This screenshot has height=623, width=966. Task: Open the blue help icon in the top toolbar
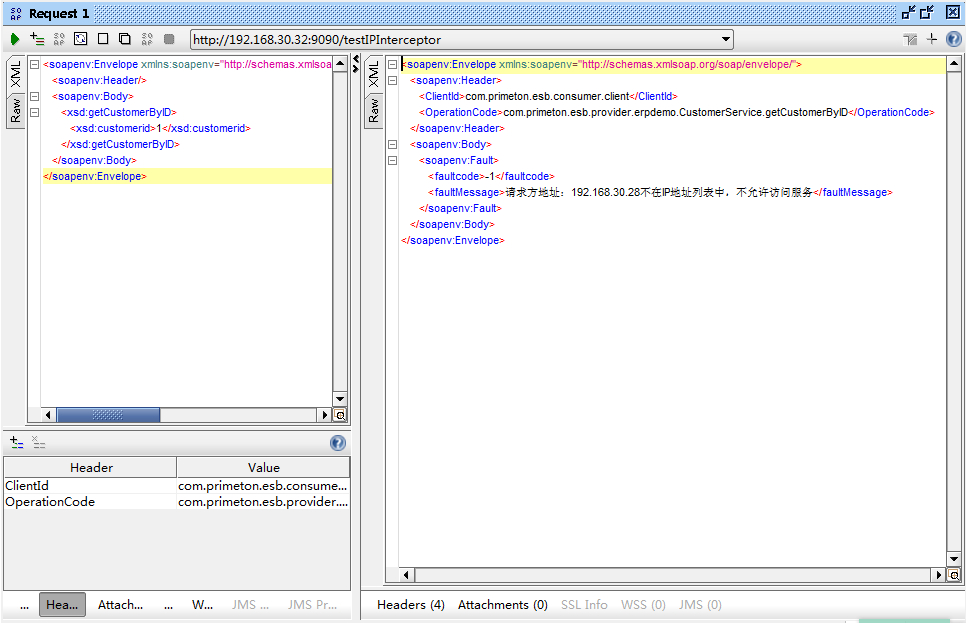point(953,39)
